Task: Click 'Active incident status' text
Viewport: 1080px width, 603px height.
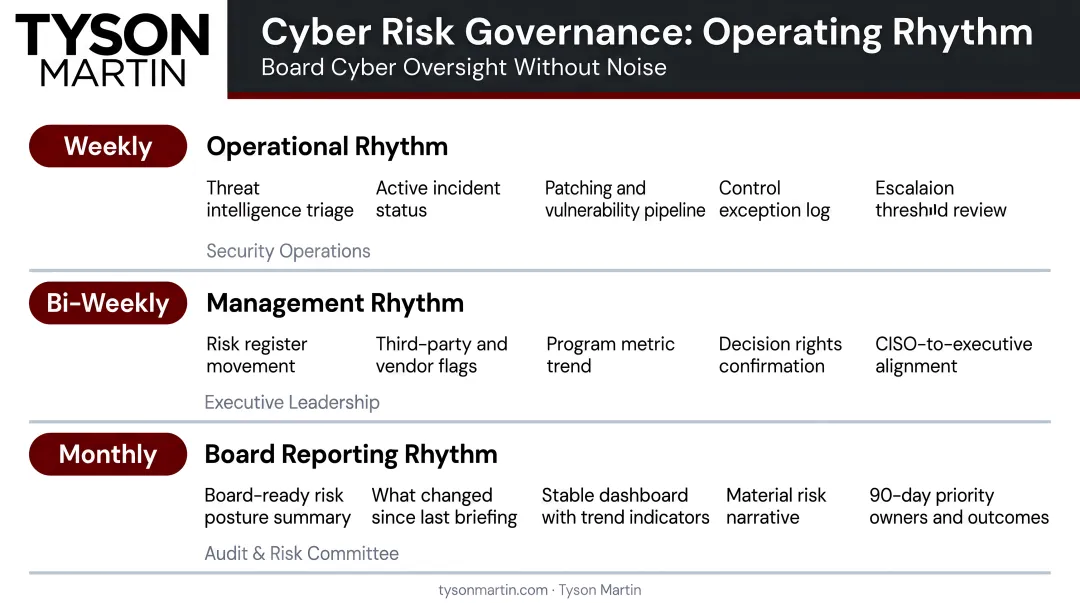Action: tap(437, 199)
